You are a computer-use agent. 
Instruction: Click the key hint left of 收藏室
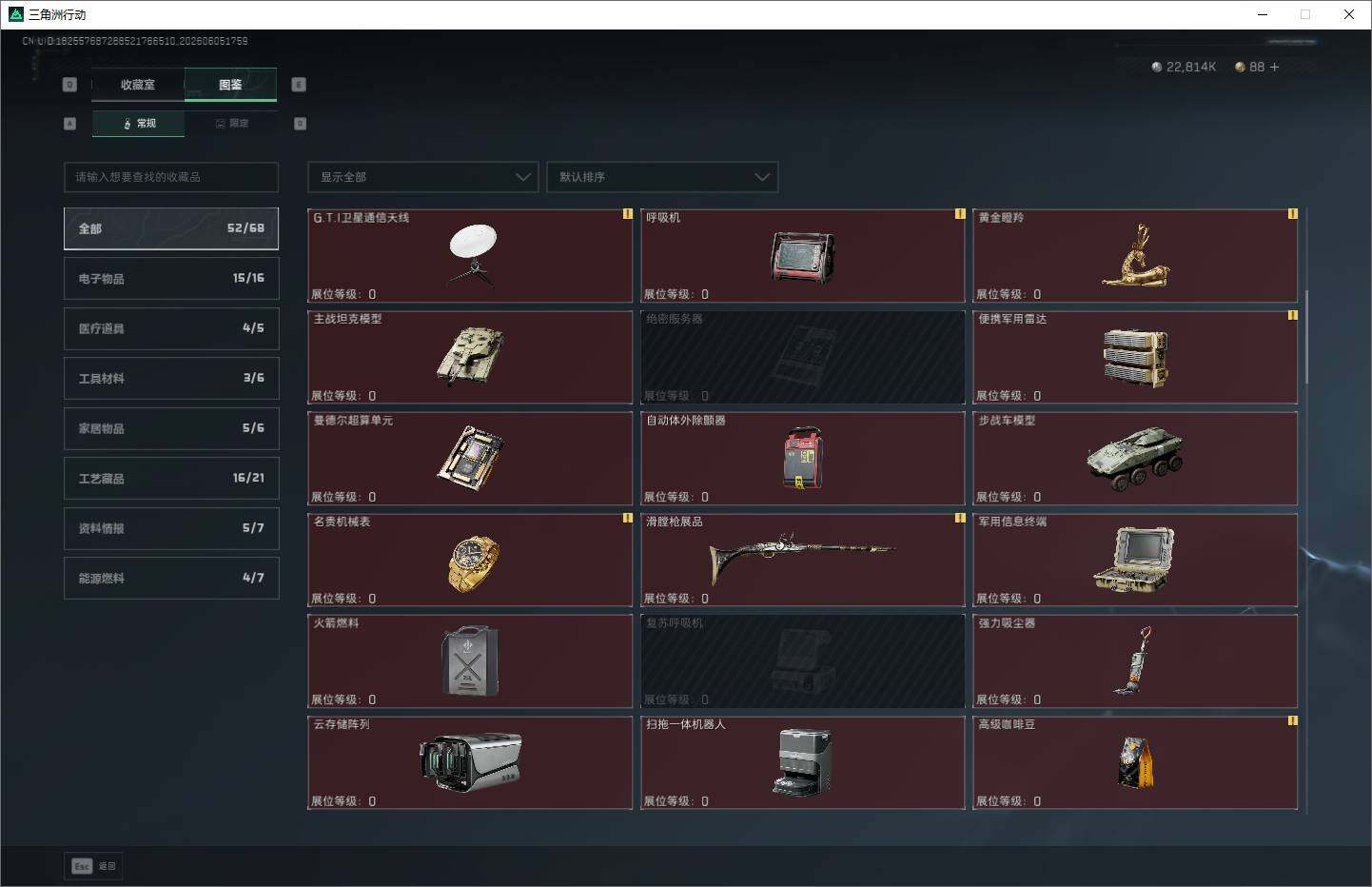pos(69,85)
